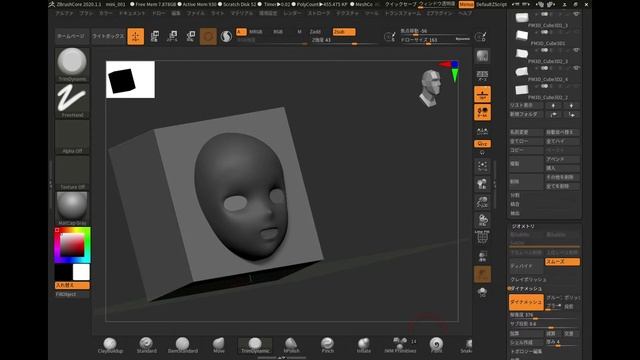Open the Render menu
The image size is (640, 360).
292,13
